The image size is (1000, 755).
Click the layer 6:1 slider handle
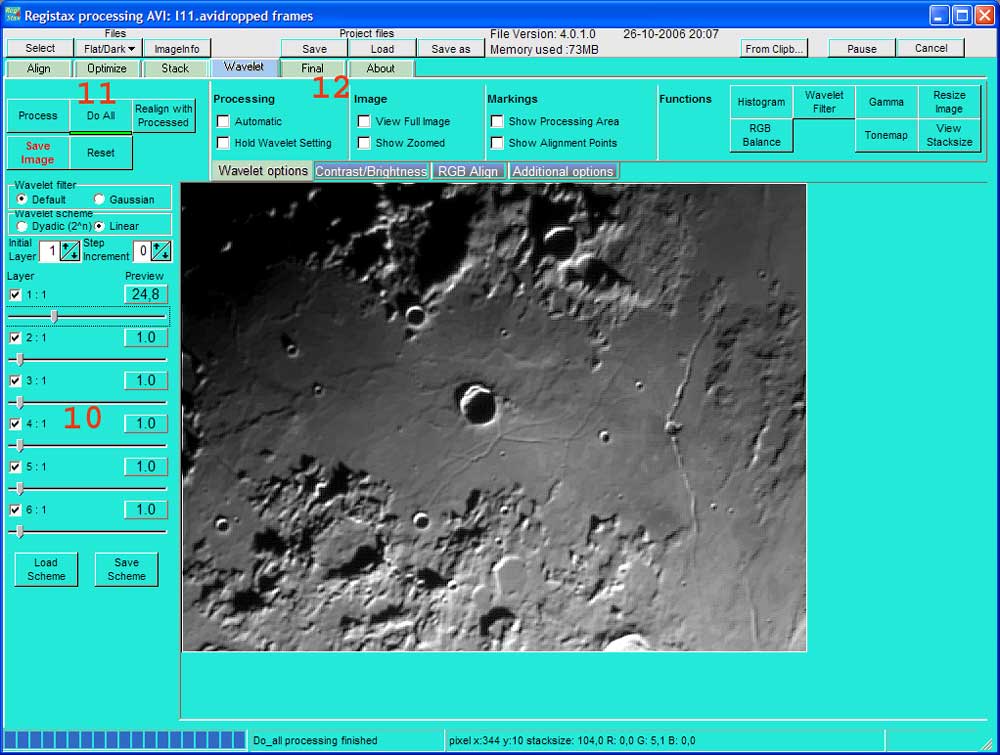[x=20, y=531]
